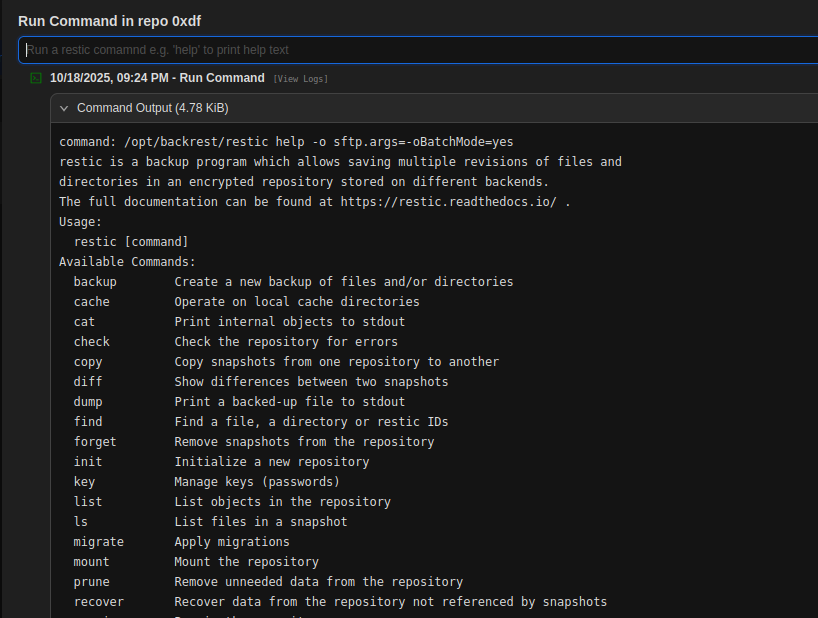Click the 'init' command name in output

[x=88, y=462]
